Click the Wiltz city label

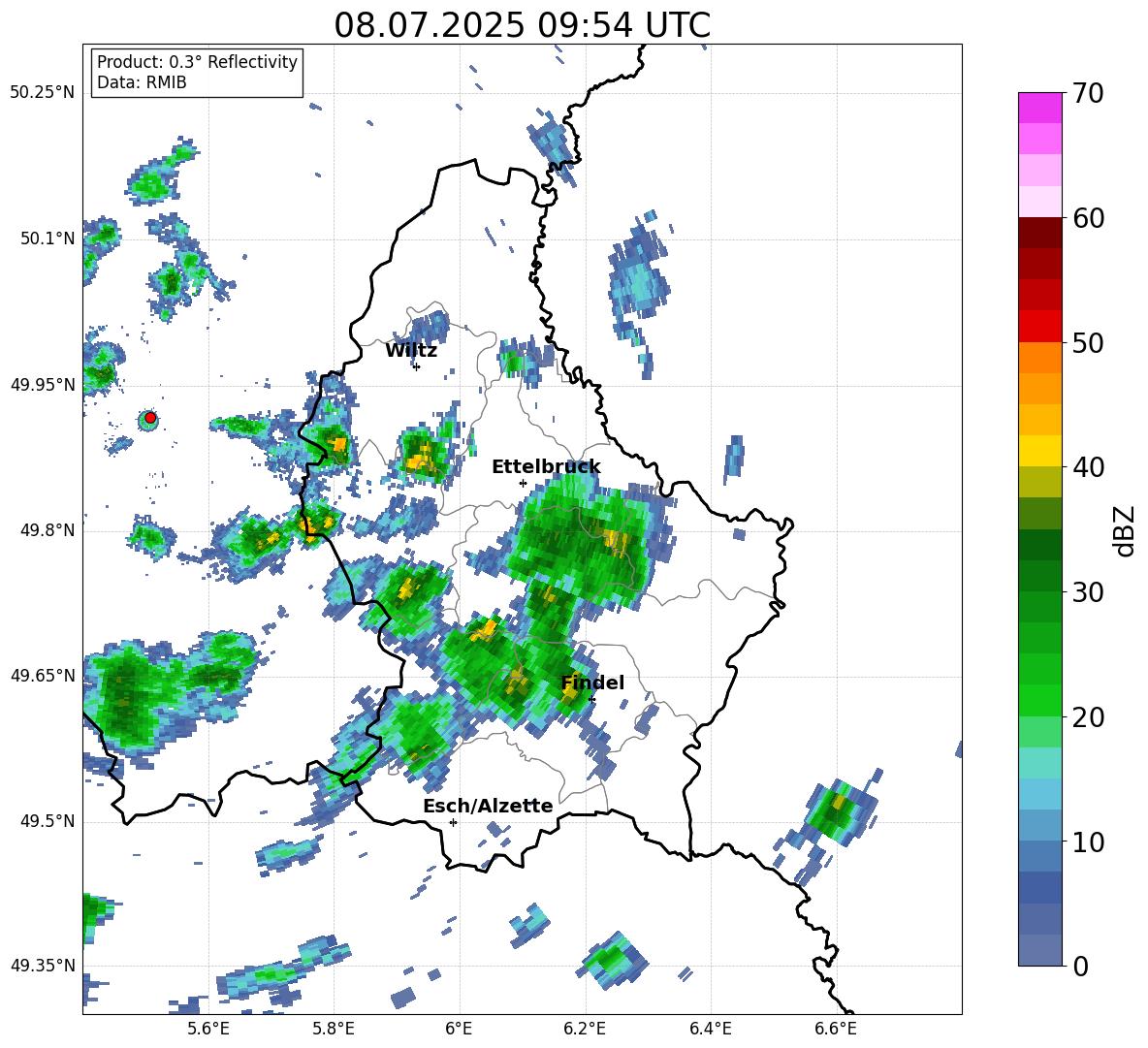tap(411, 351)
